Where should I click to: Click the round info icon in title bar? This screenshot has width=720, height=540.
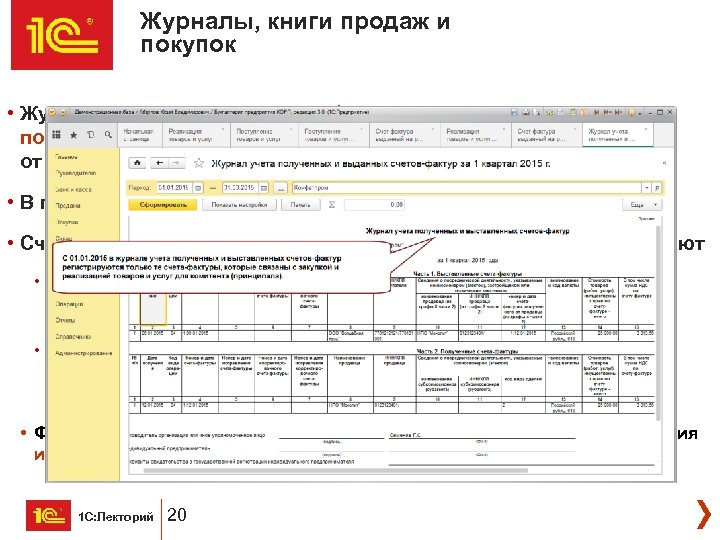pos(632,112)
